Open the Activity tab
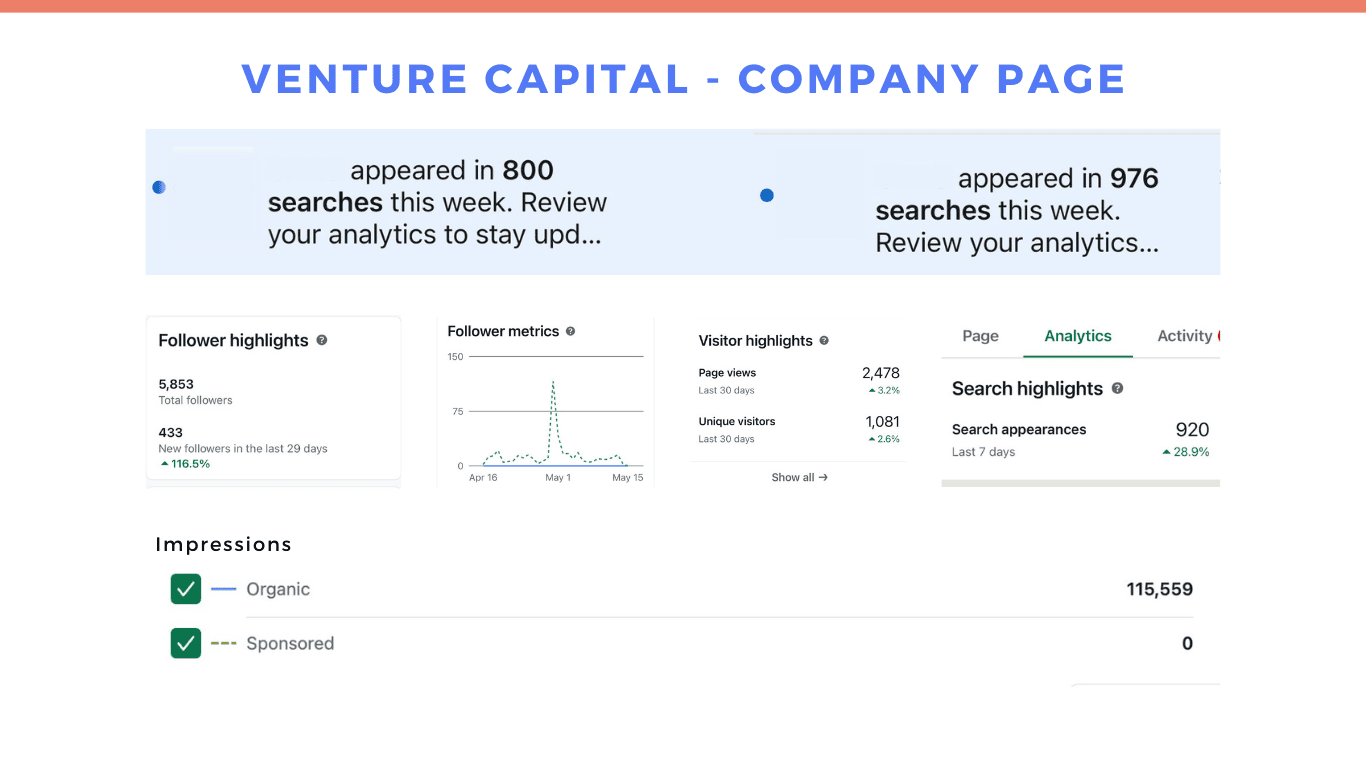Screen dimensions: 1366x768 point(1185,336)
